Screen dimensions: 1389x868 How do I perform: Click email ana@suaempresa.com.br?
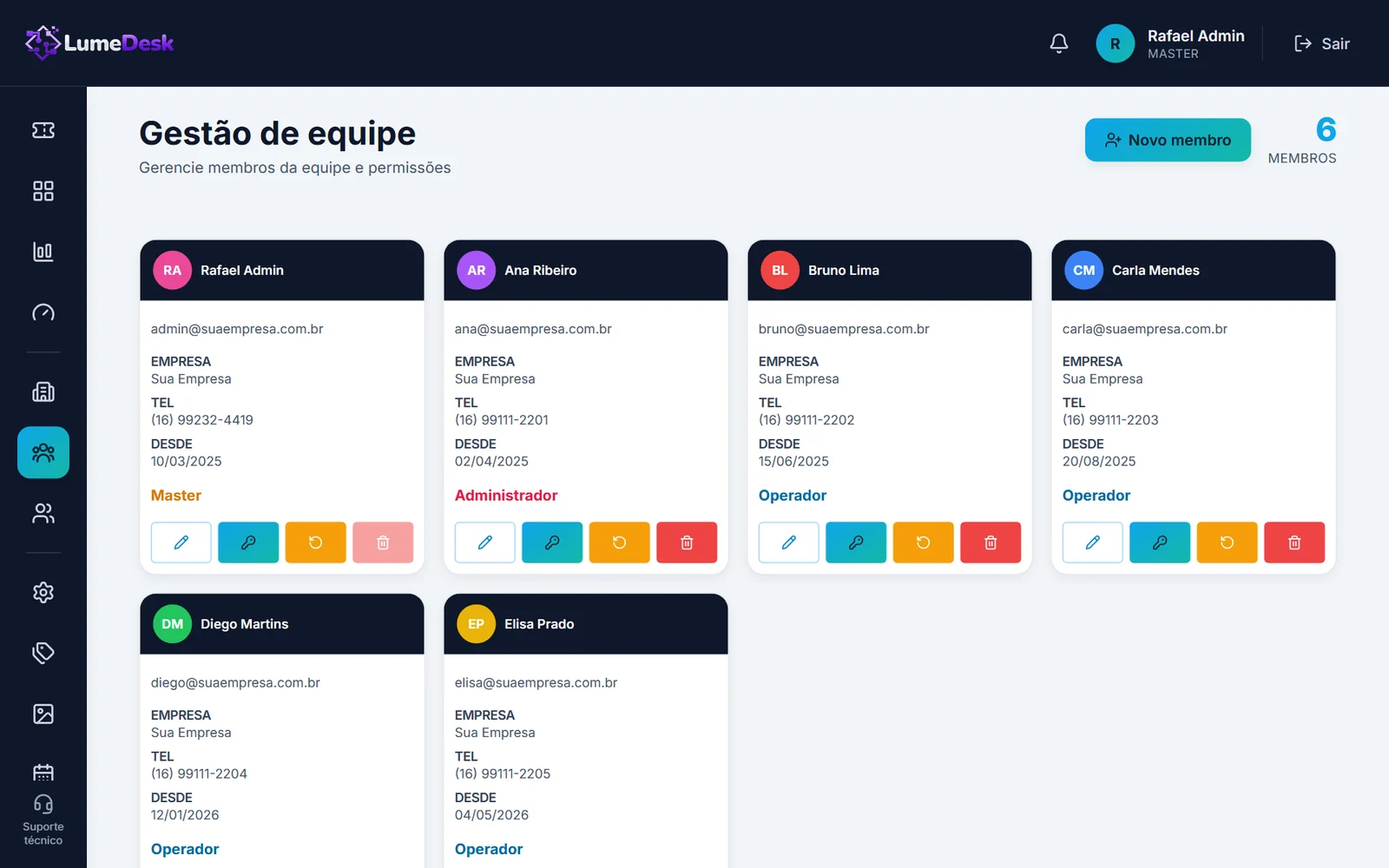click(533, 329)
